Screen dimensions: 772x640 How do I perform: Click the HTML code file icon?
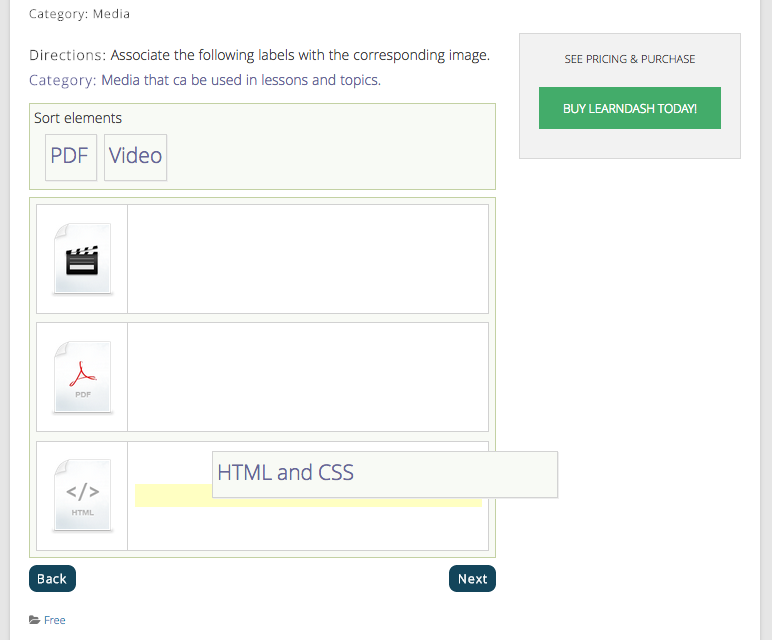pos(83,496)
